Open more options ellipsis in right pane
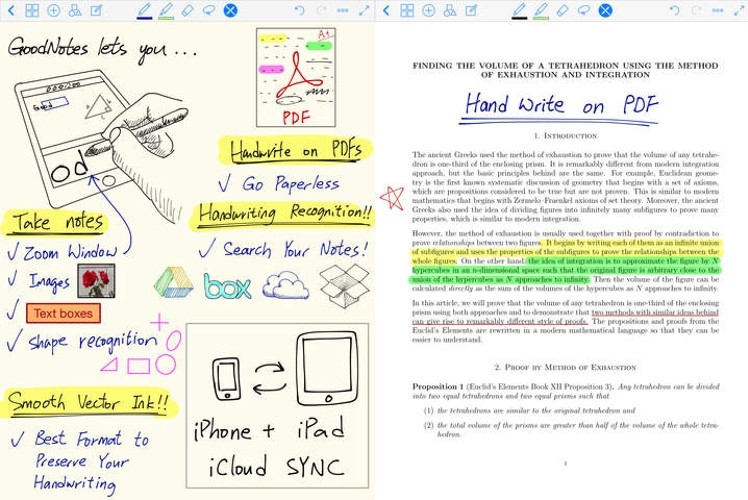The image size is (748, 500). coord(716,10)
